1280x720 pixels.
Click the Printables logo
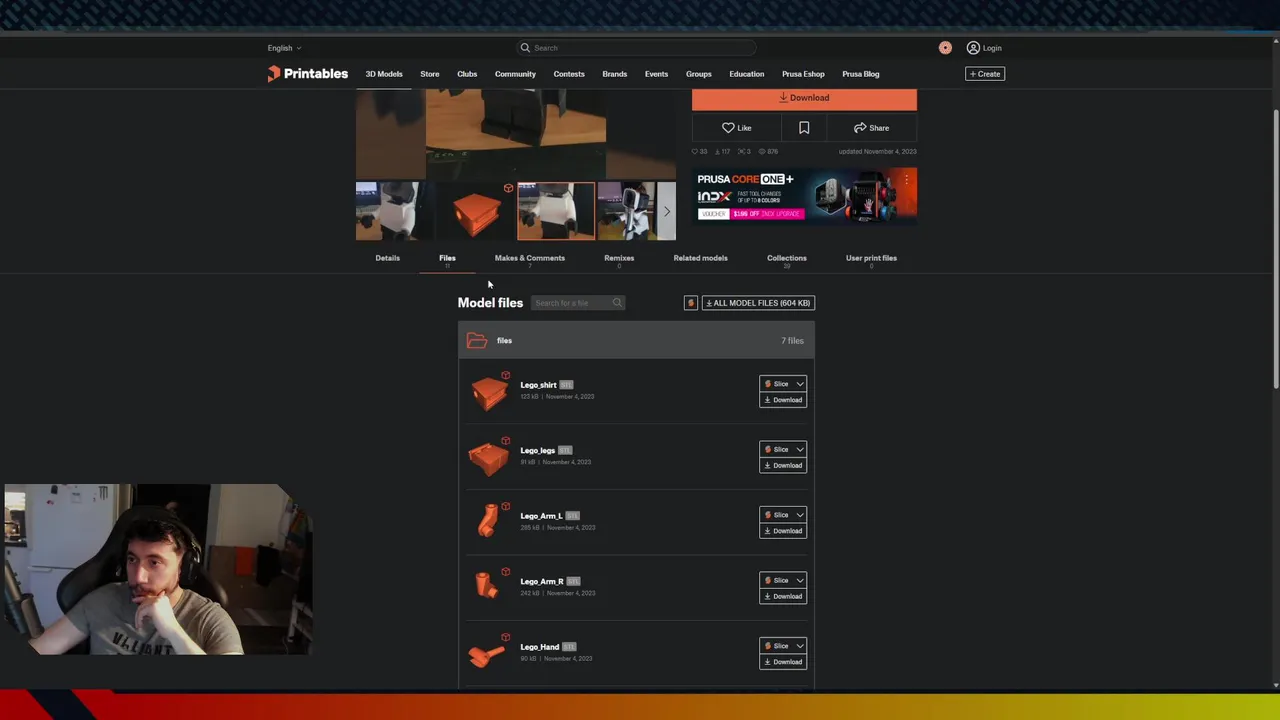[308, 74]
